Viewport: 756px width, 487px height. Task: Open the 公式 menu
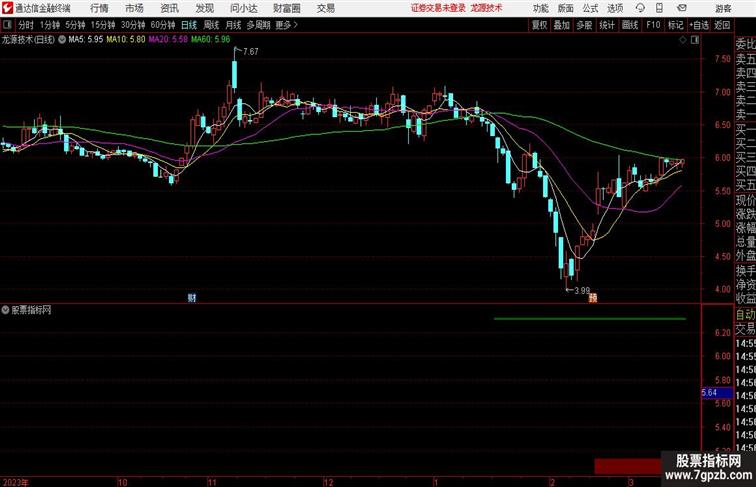point(590,8)
